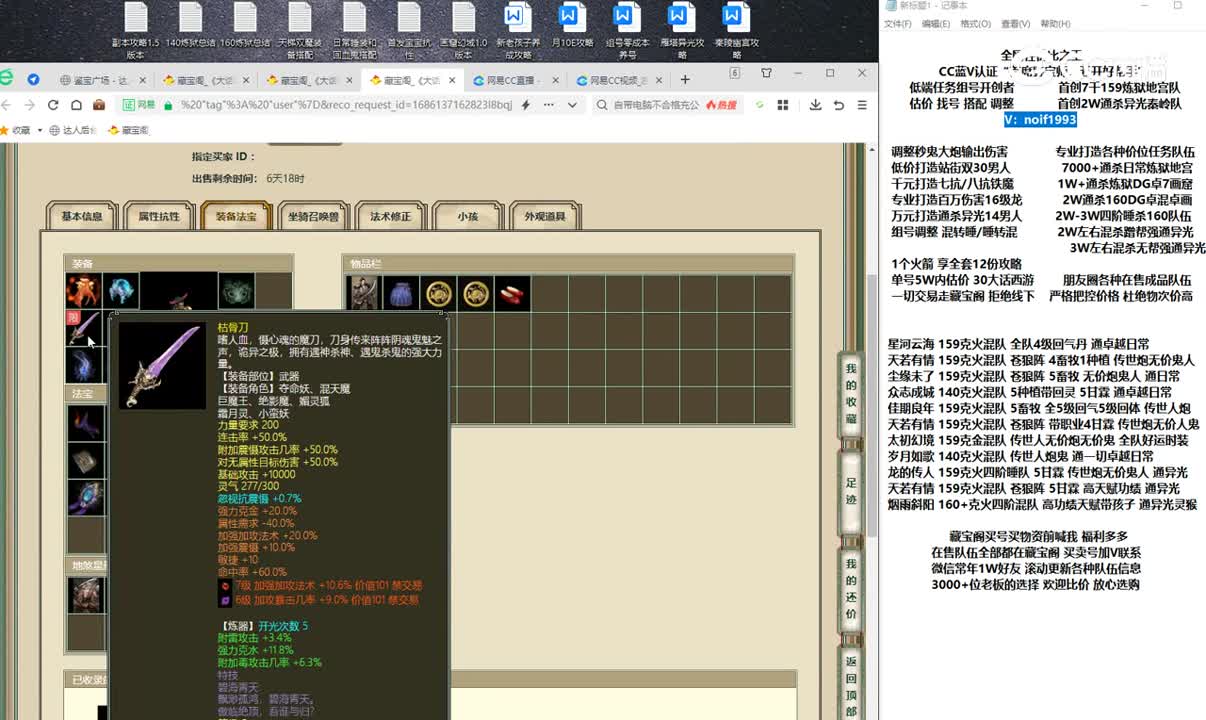Open Notepad's 编辑(E) menu
Viewport: 1206px width, 720px height.
click(x=936, y=24)
